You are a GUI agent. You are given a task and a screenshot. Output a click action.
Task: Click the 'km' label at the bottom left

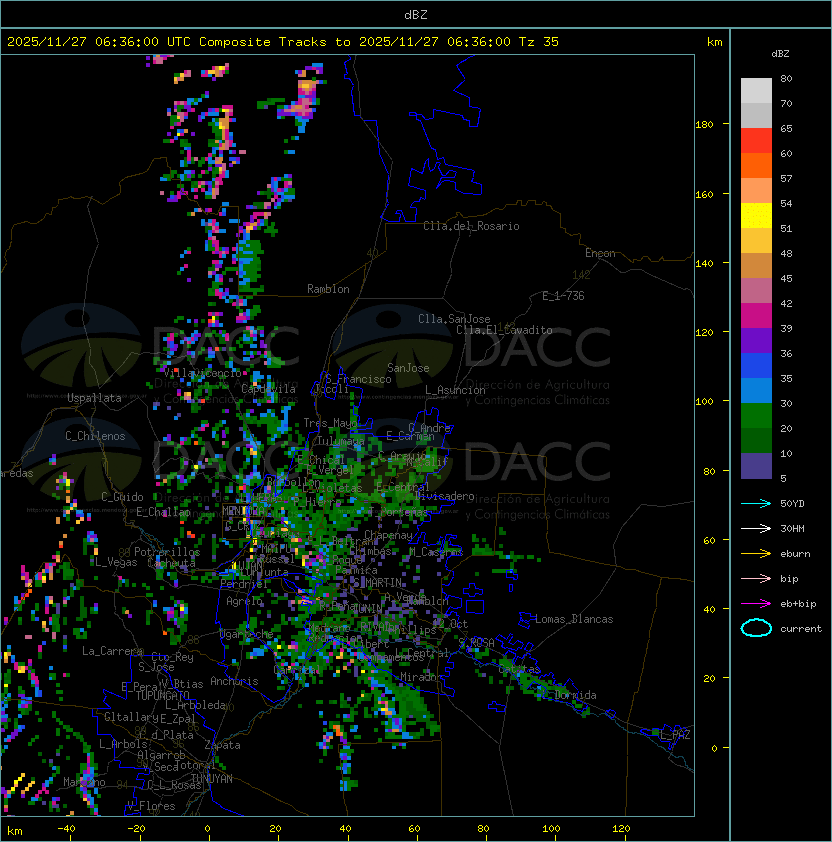pyautogui.click(x=15, y=831)
